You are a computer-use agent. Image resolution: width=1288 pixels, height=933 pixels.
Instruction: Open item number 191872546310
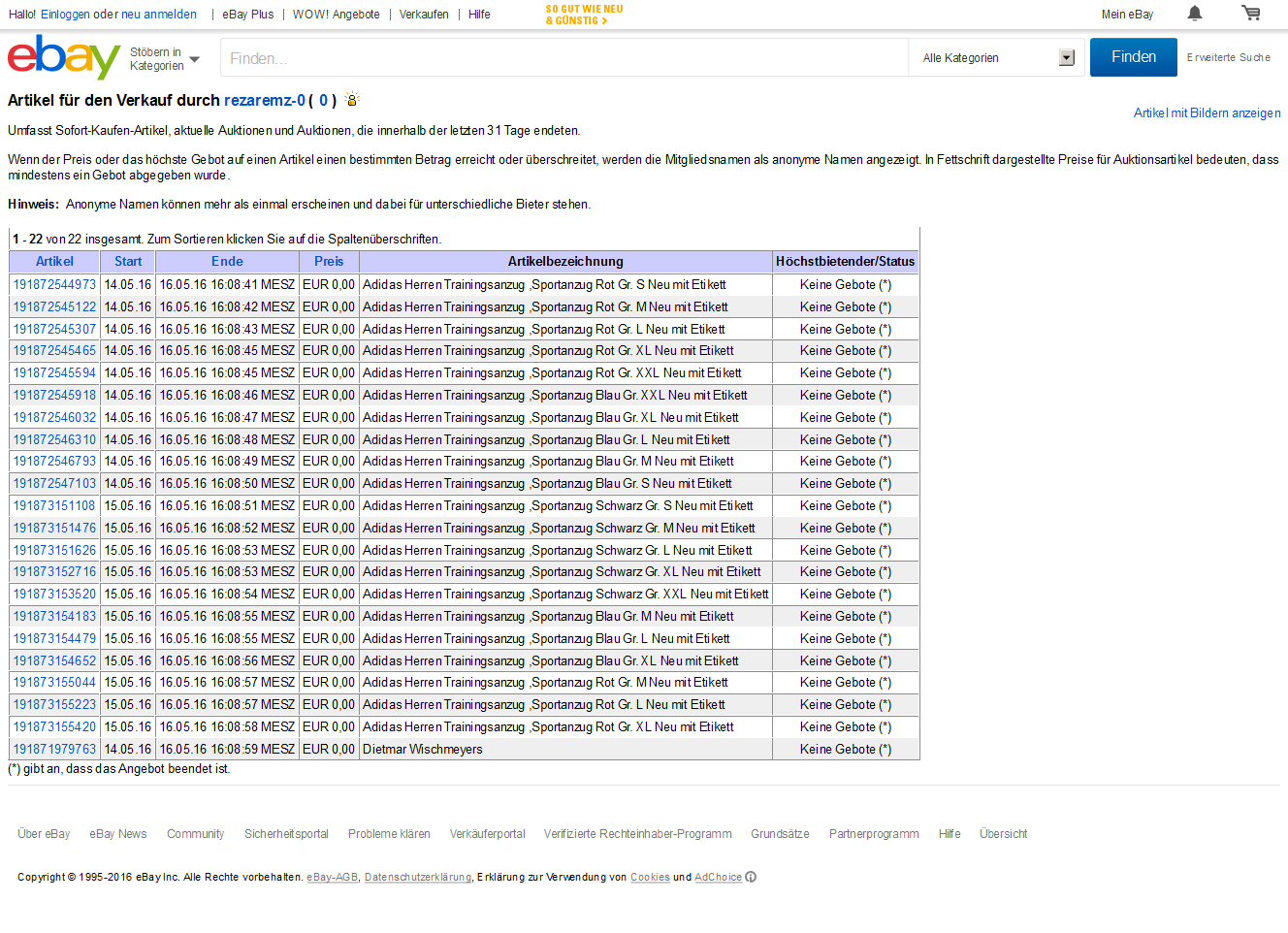tap(54, 440)
